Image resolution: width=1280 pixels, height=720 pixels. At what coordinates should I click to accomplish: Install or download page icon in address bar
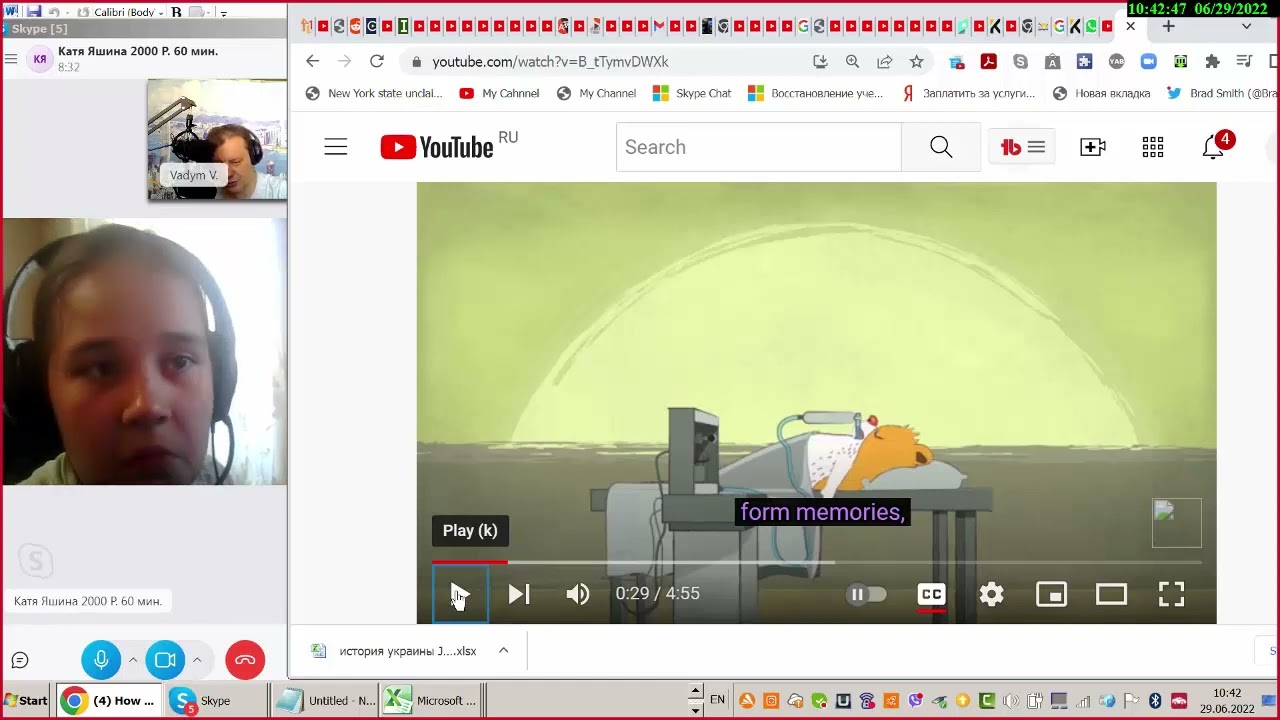point(820,61)
